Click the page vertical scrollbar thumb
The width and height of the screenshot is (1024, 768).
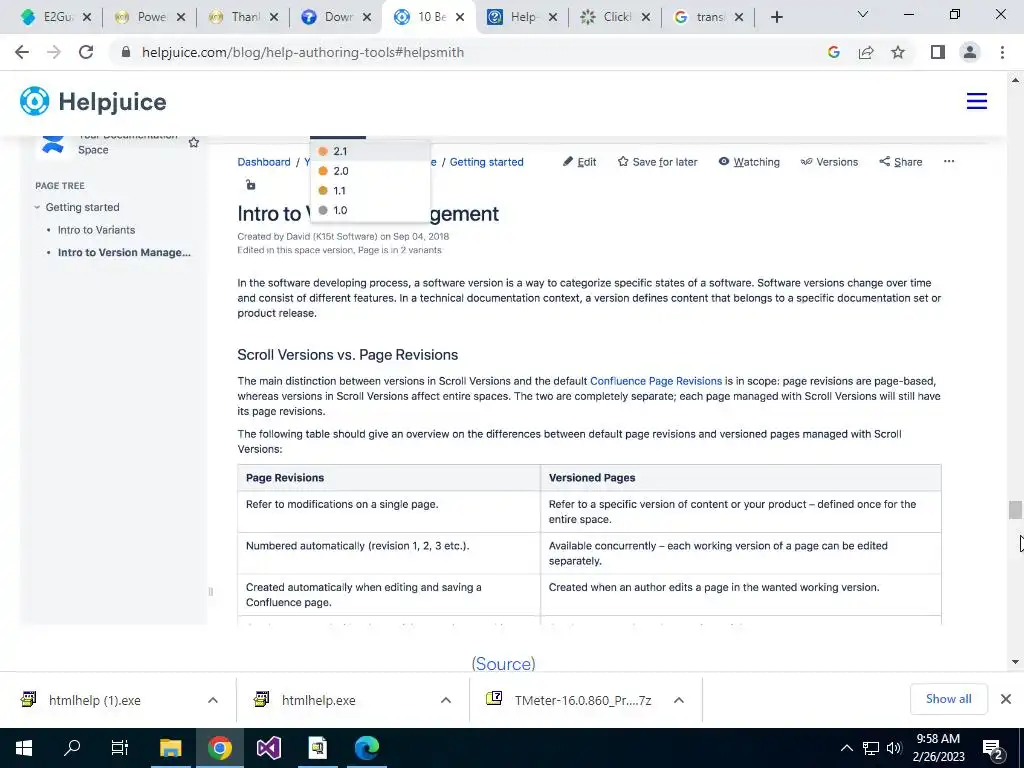click(x=1015, y=510)
